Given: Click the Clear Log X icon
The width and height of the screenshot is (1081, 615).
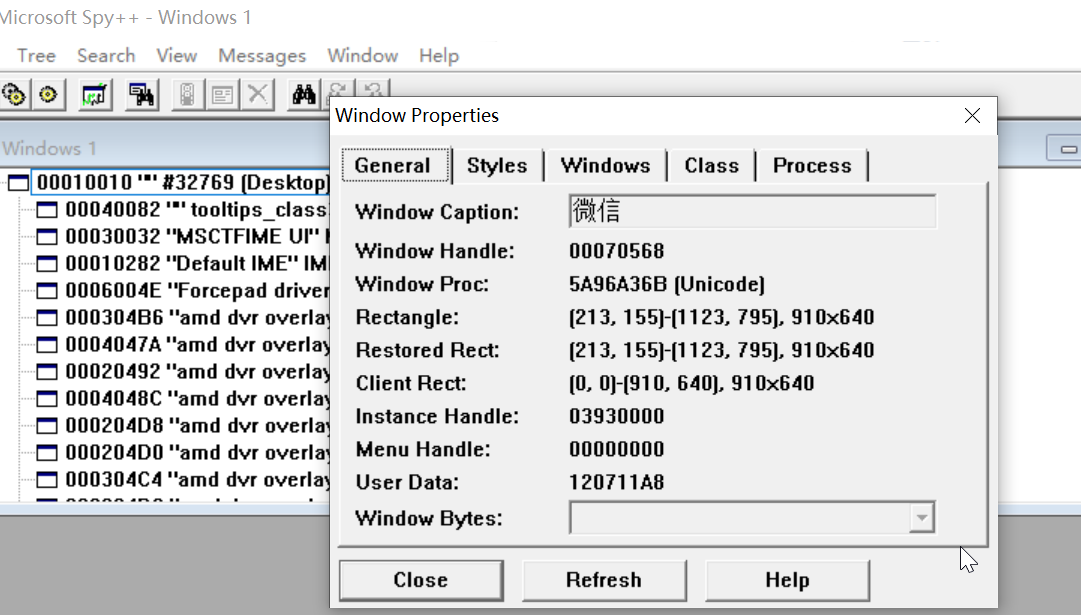Looking at the screenshot, I should tap(258, 94).
